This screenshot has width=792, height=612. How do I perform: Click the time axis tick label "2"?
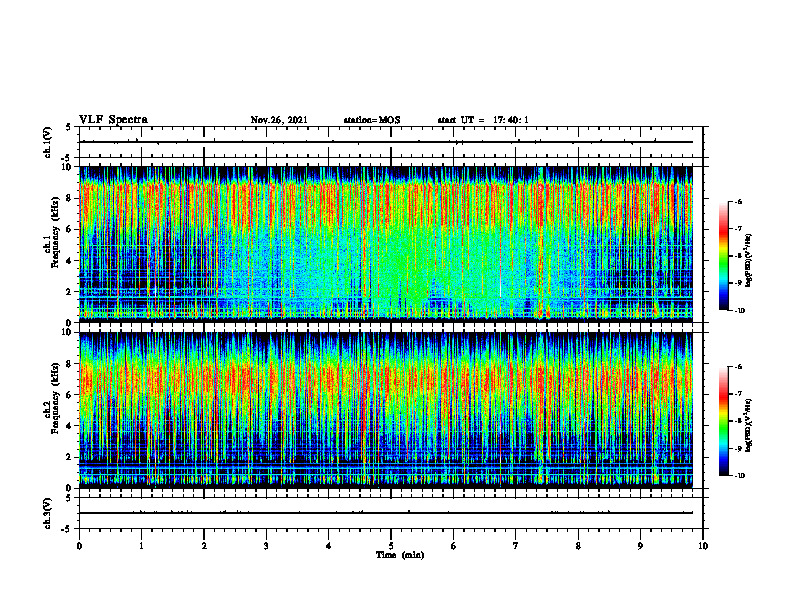[204, 546]
